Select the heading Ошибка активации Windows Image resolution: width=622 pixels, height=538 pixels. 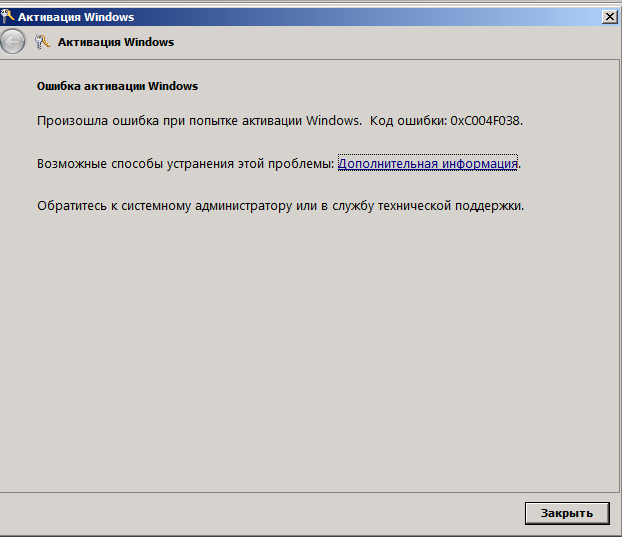click(117, 86)
